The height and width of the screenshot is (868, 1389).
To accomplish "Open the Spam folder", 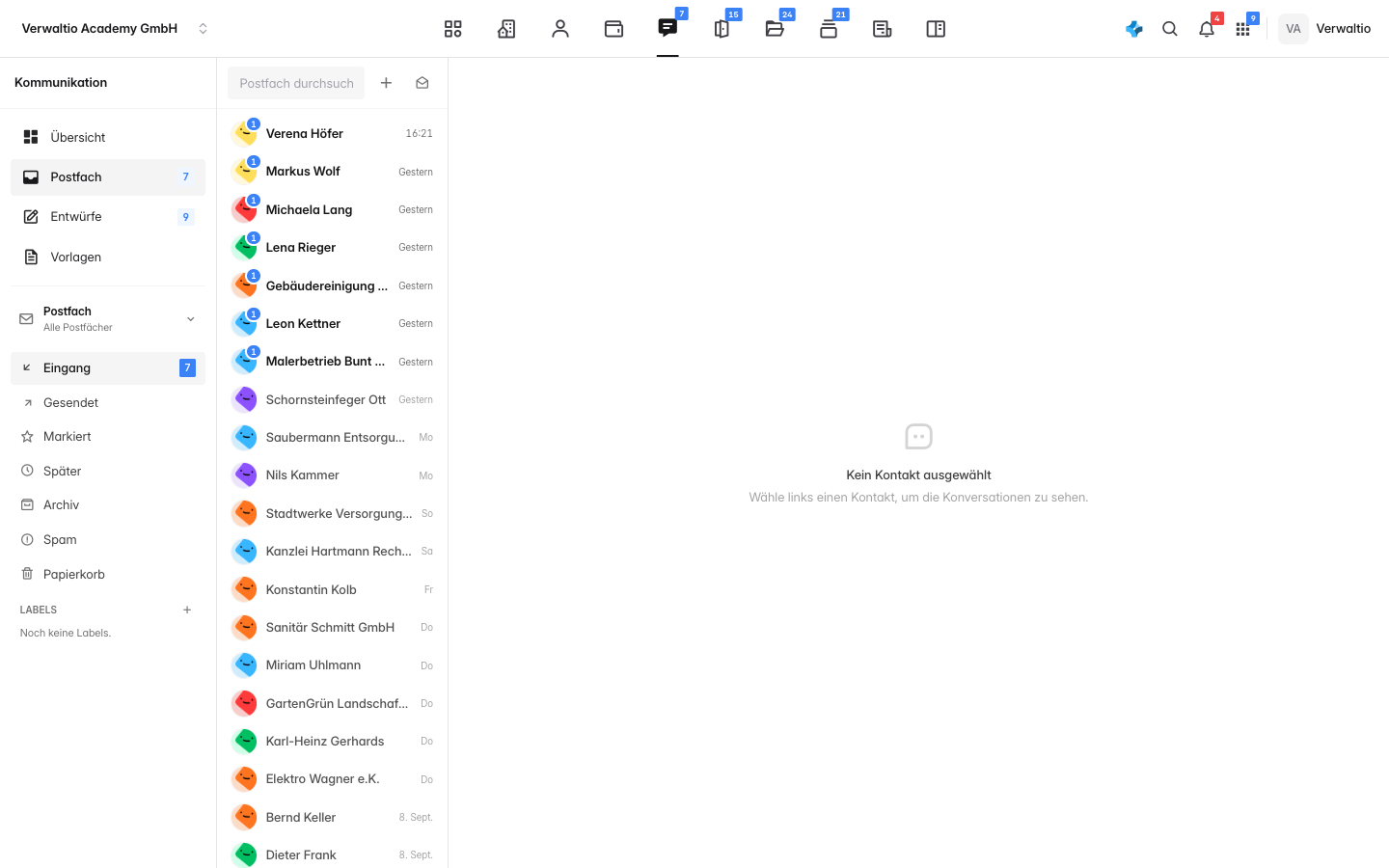I will pyautogui.click(x=108, y=539).
